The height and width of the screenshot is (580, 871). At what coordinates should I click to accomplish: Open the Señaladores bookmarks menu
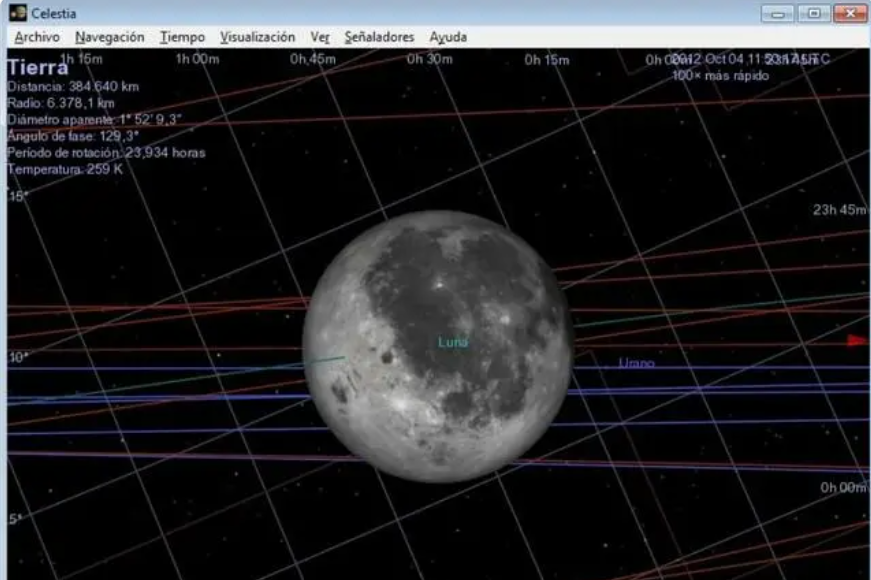point(379,37)
